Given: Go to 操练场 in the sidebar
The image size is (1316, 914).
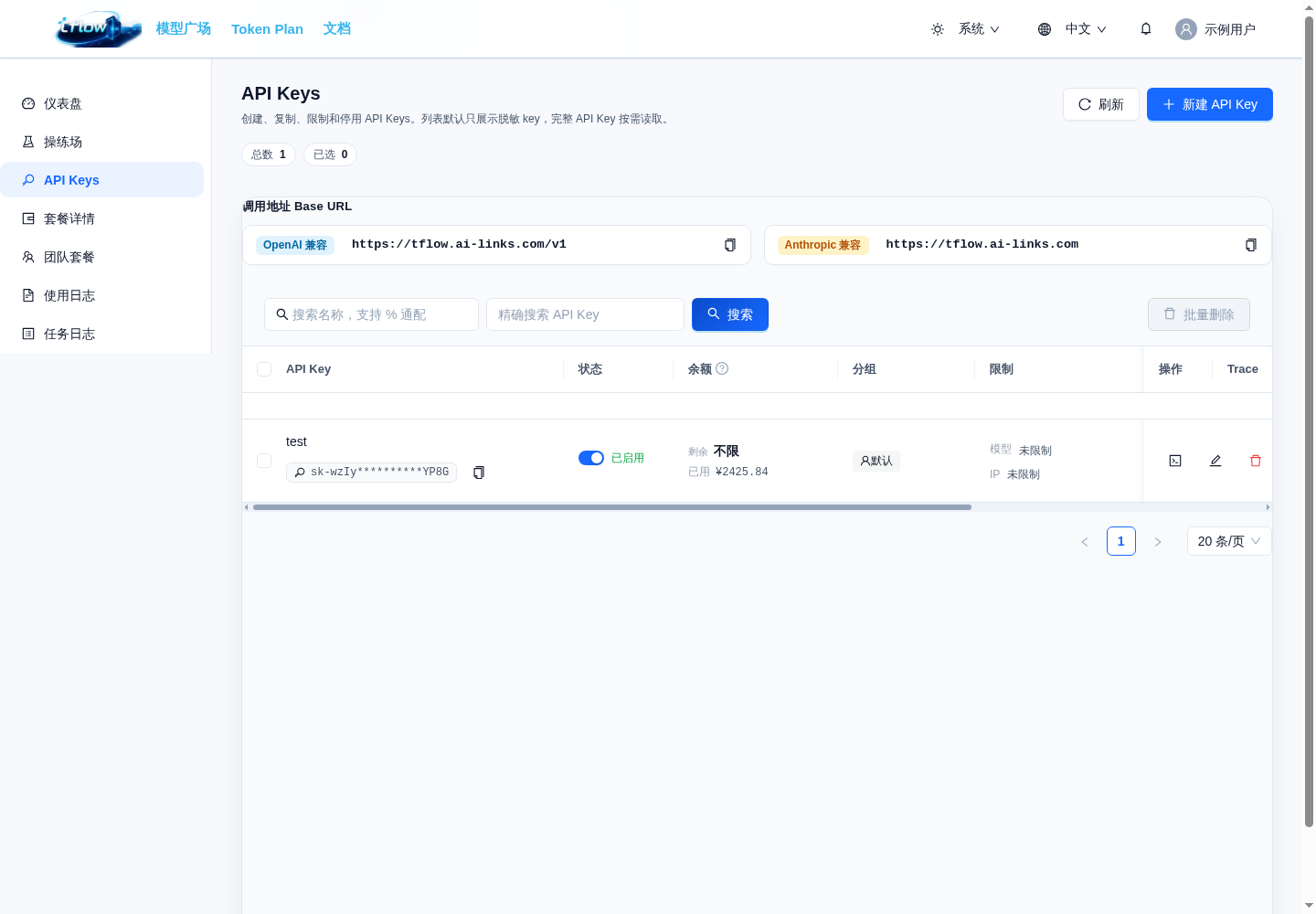Looking at the screenshot, I should tap(101, 142).
